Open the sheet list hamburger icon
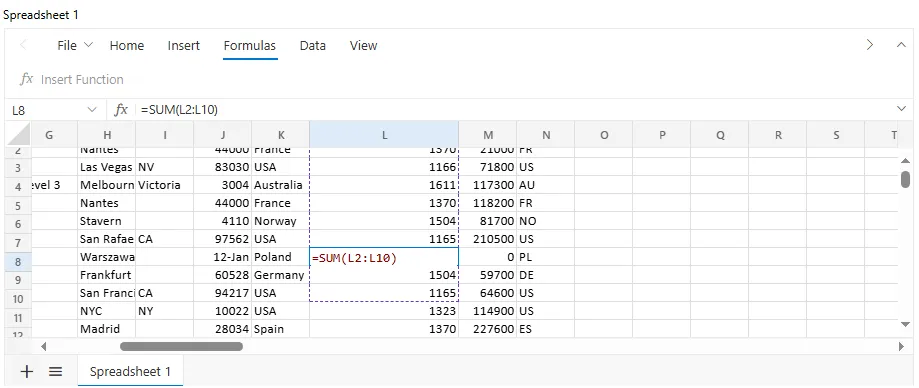 coord(56,371)
